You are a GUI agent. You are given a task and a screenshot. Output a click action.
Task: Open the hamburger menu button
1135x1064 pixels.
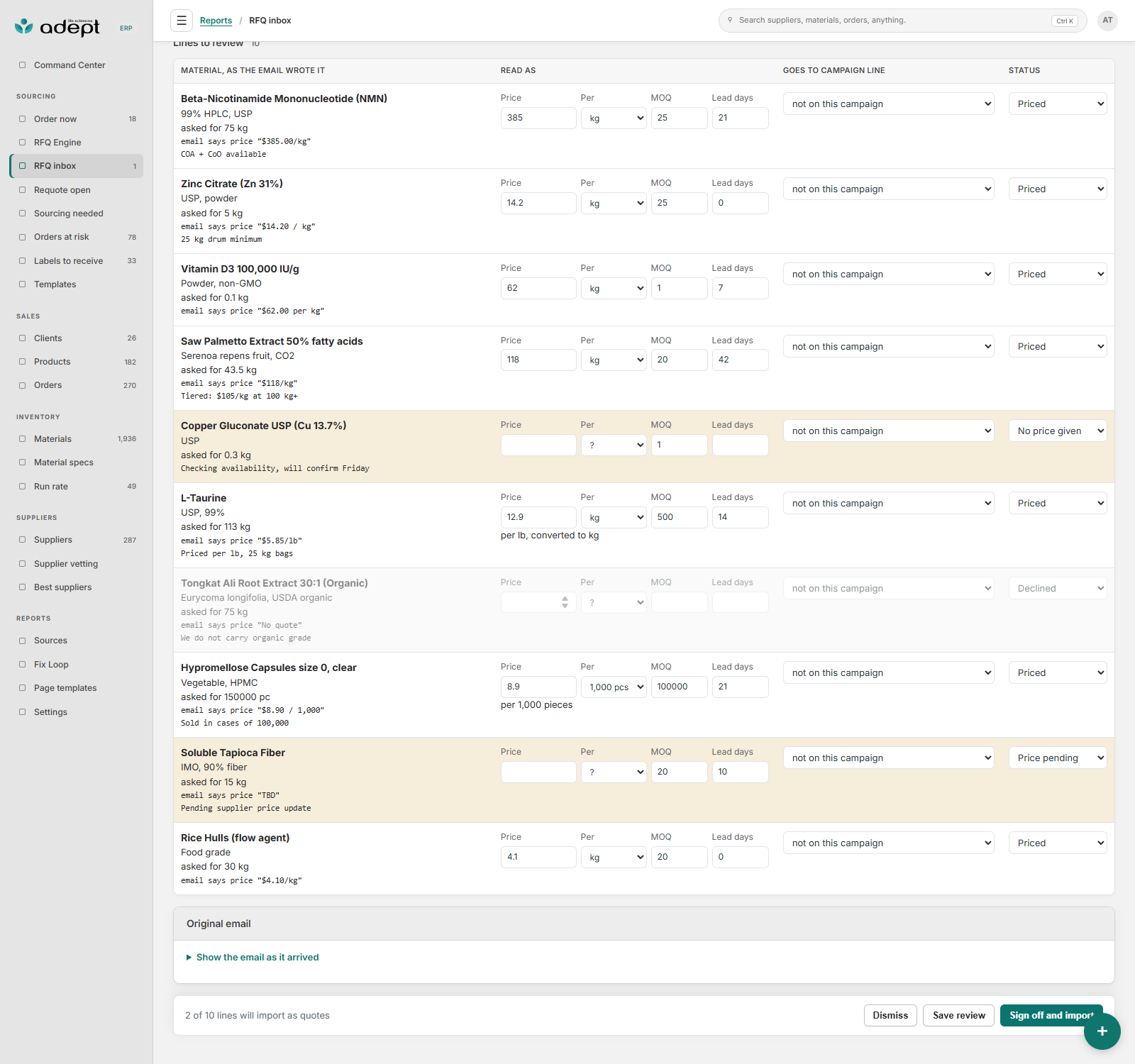182,21
